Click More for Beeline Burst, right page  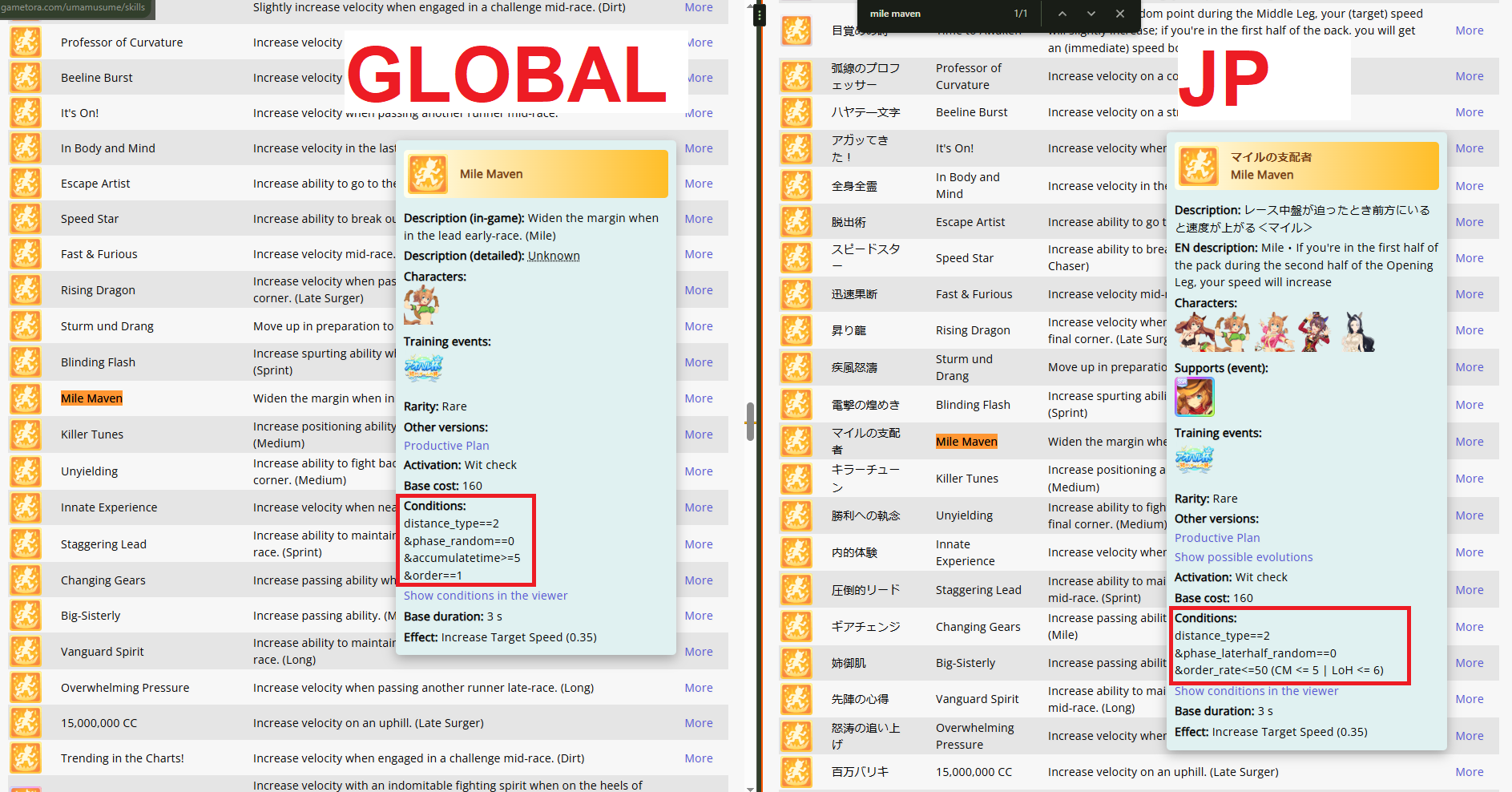pyautogui.click(x=1470, y=112)
